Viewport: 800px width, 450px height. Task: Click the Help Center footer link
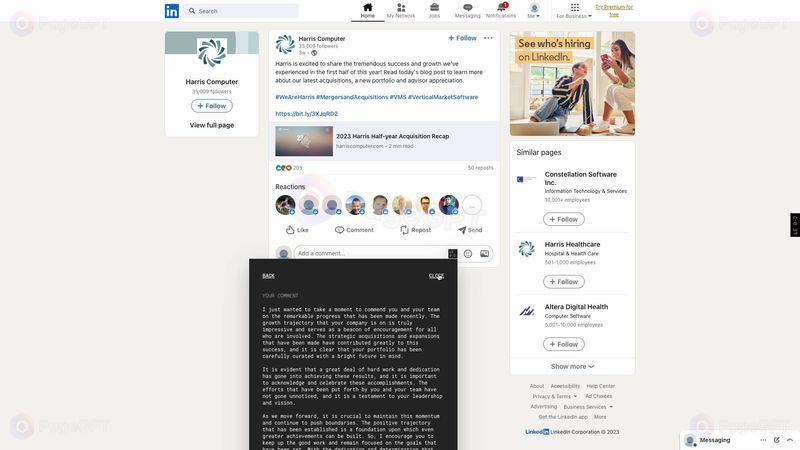tap(601, 386)
